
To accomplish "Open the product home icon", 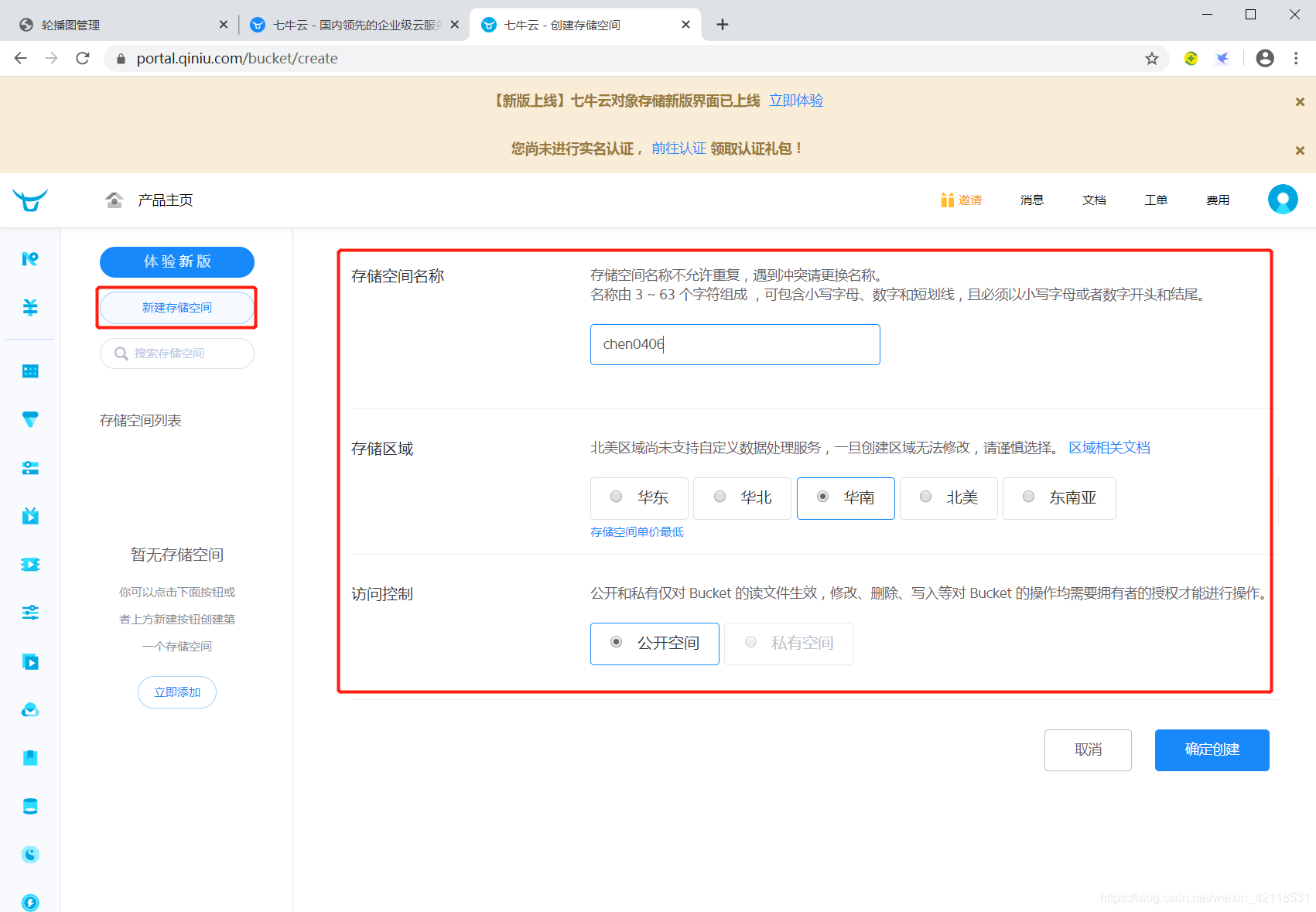I will pos(115,200).
